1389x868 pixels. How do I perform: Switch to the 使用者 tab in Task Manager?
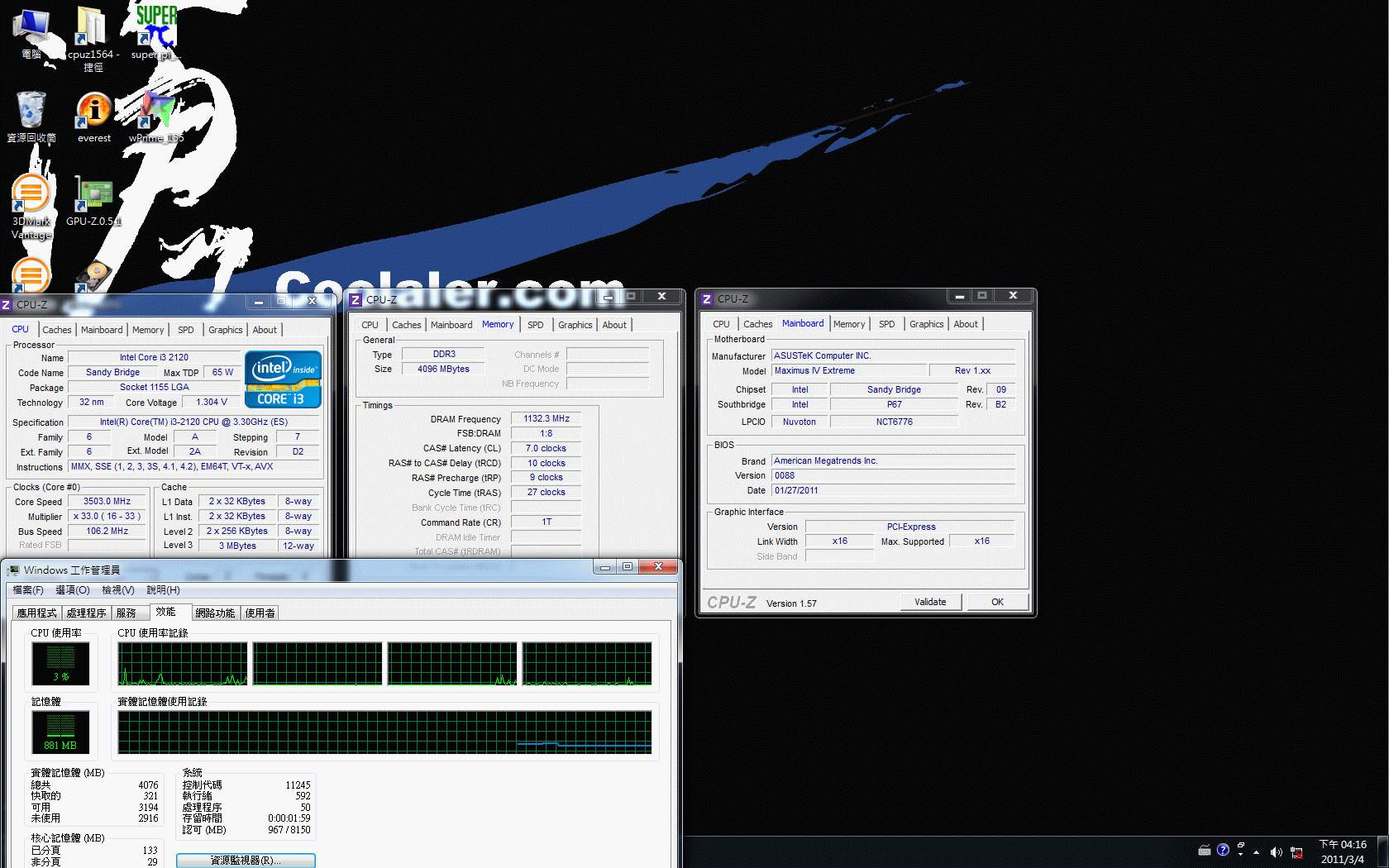coord(260,613)
